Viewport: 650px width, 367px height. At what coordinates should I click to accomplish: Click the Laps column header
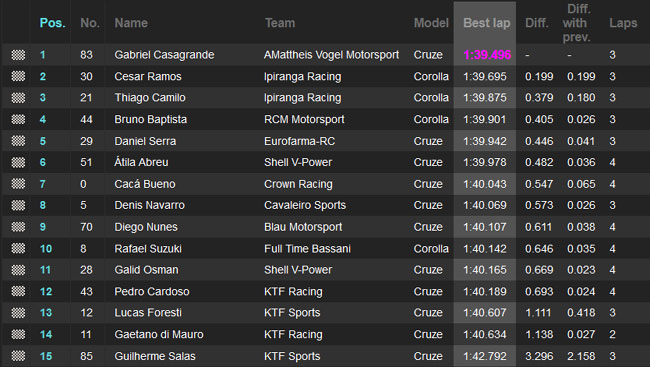pos(623,23)
